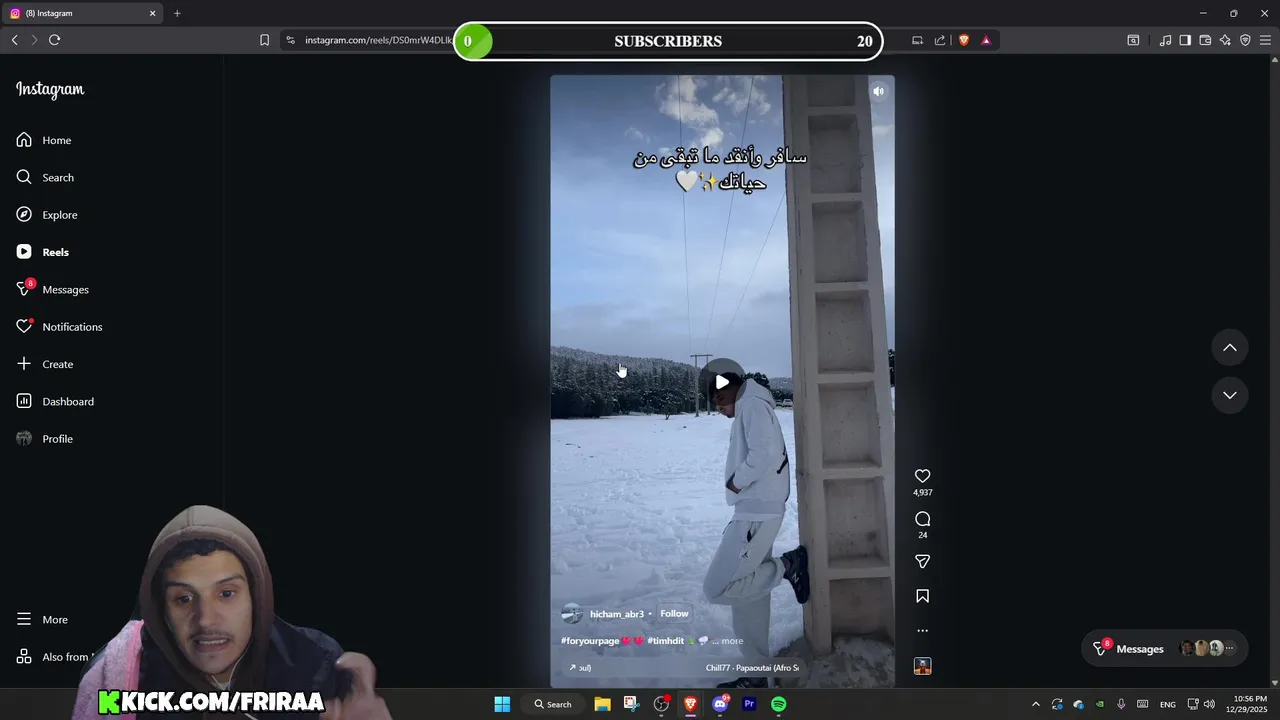Open Brave VPN shield icon

tap(1245, 40)
